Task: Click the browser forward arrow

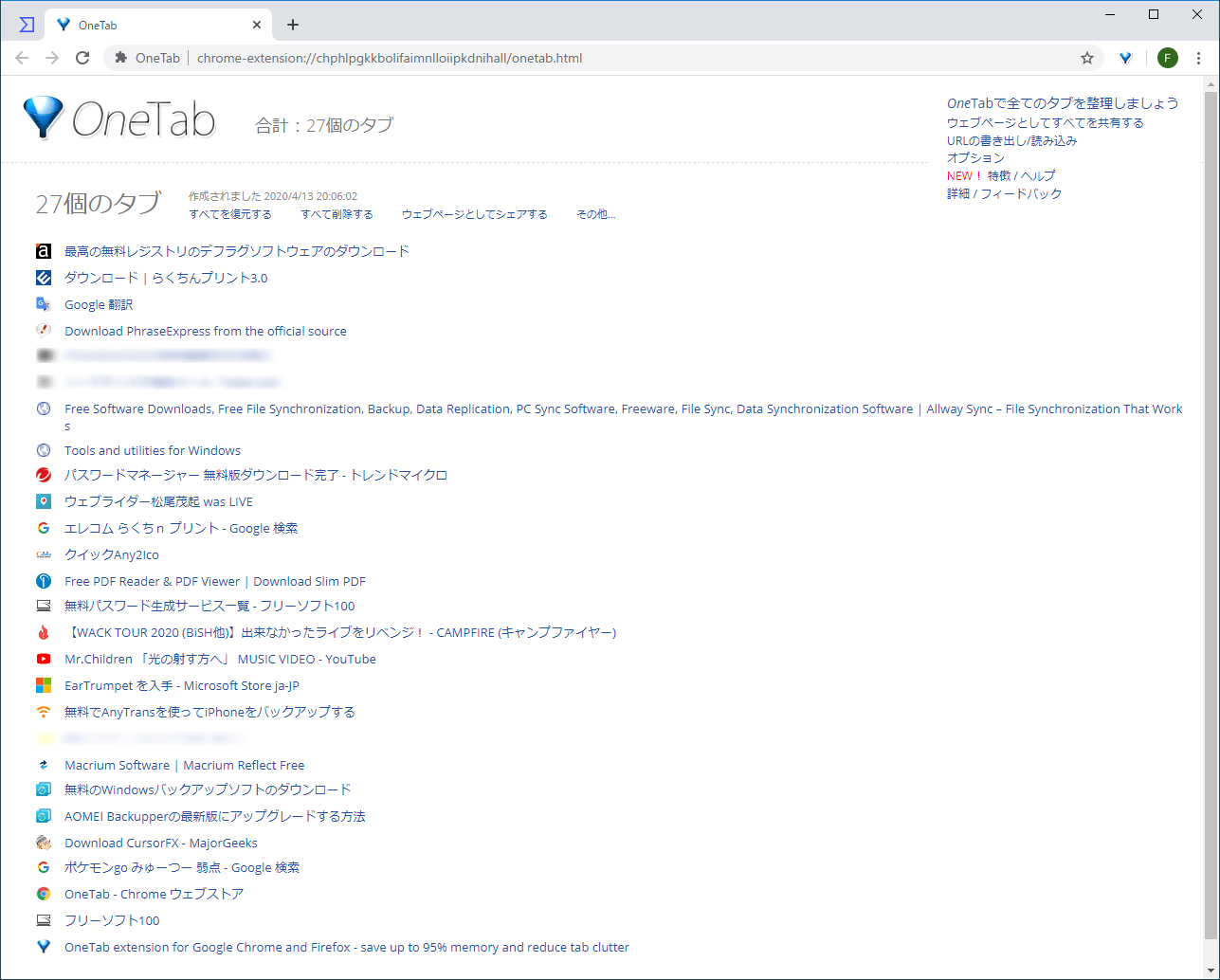Action: [x=52, y=58]
